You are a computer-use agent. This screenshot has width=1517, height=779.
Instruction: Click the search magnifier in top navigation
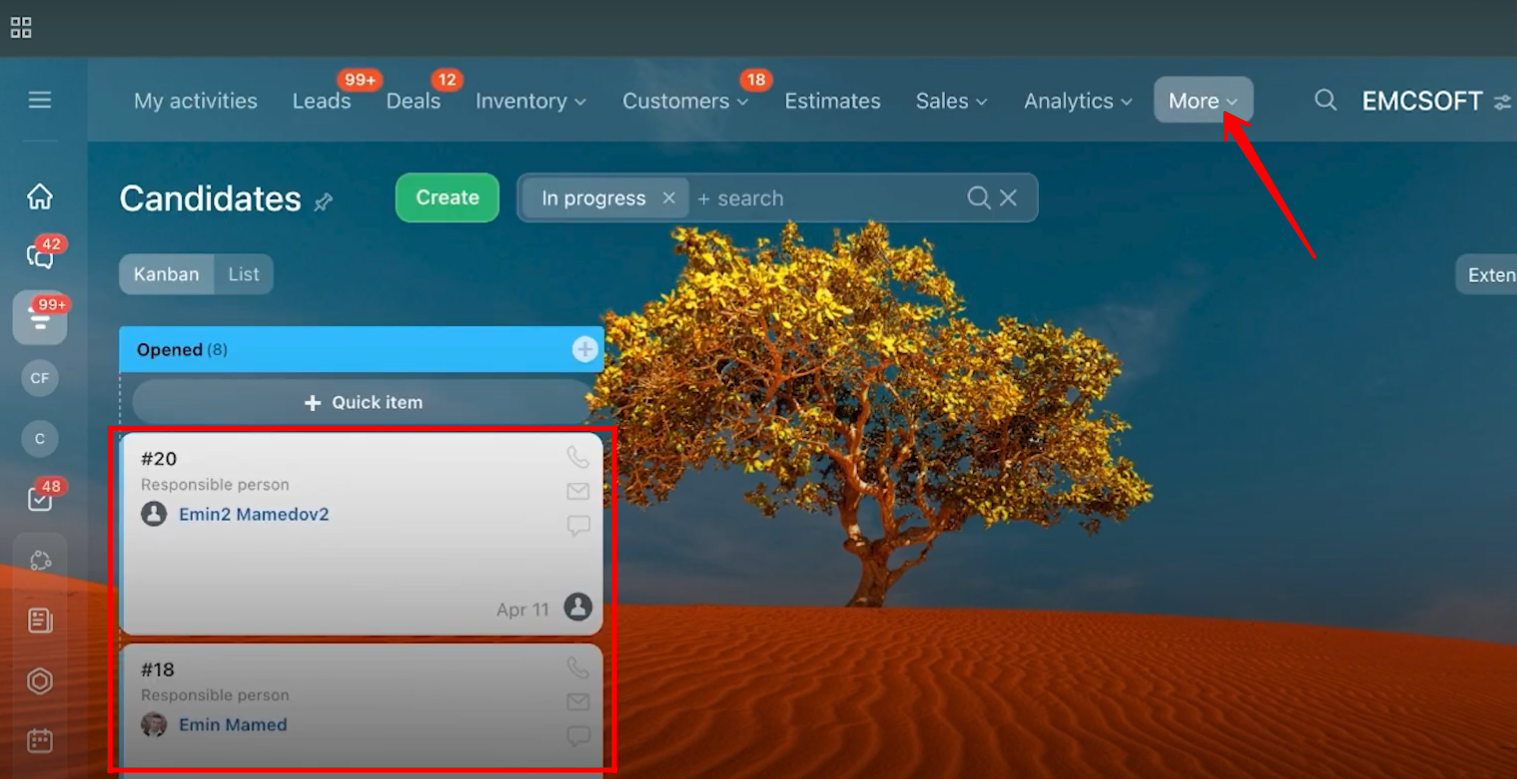click(1325, 100)
